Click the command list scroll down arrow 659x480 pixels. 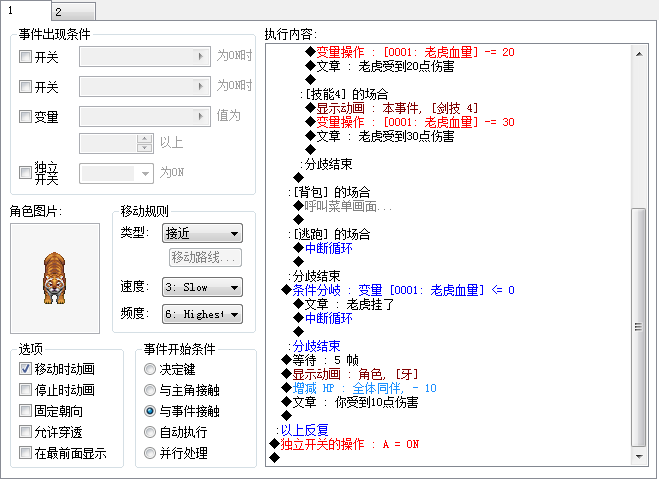coord(639,456)
